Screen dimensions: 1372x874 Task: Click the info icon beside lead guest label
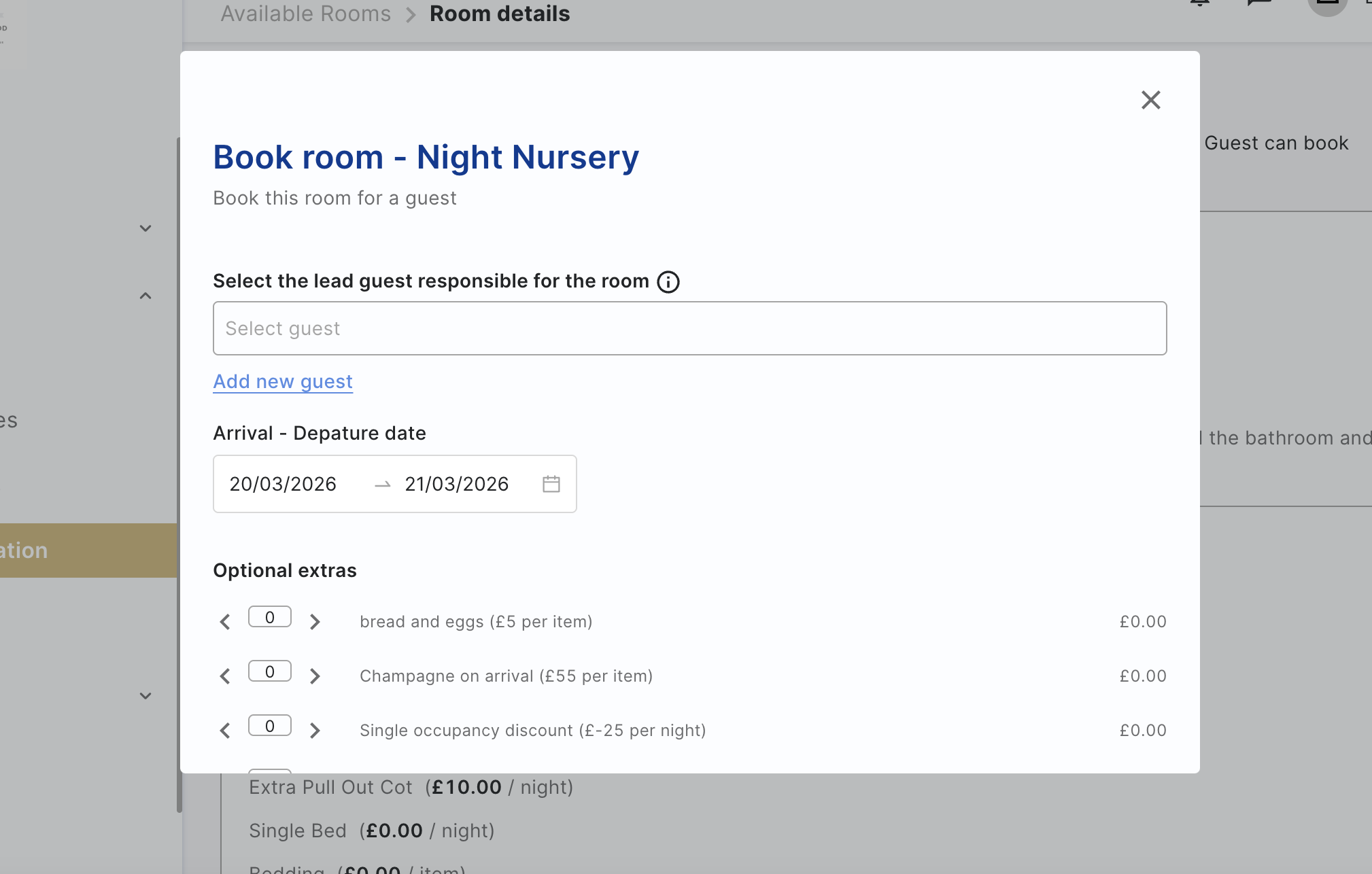coord(668,281)
